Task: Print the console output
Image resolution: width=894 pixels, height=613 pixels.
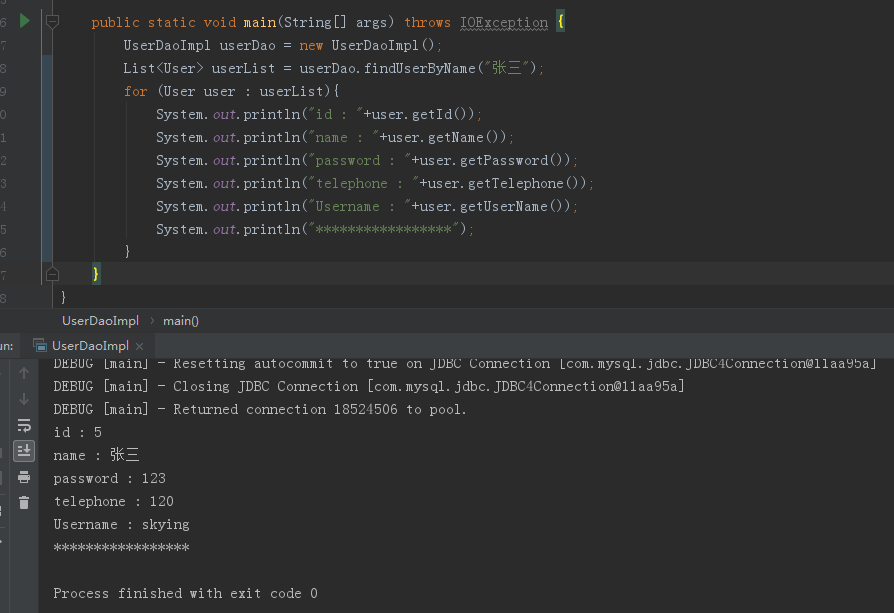Action: (x=24, y=477)
